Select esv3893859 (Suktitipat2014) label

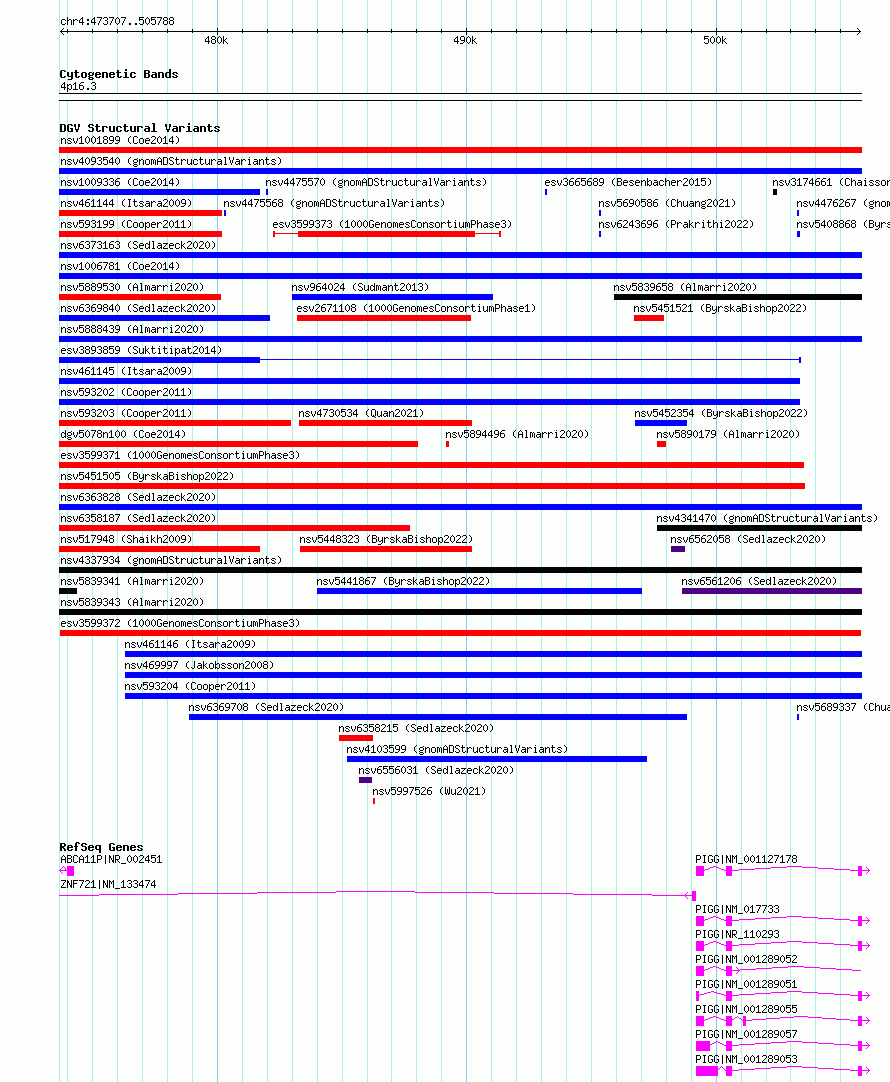pyautogui.click(x=141, y=351)
